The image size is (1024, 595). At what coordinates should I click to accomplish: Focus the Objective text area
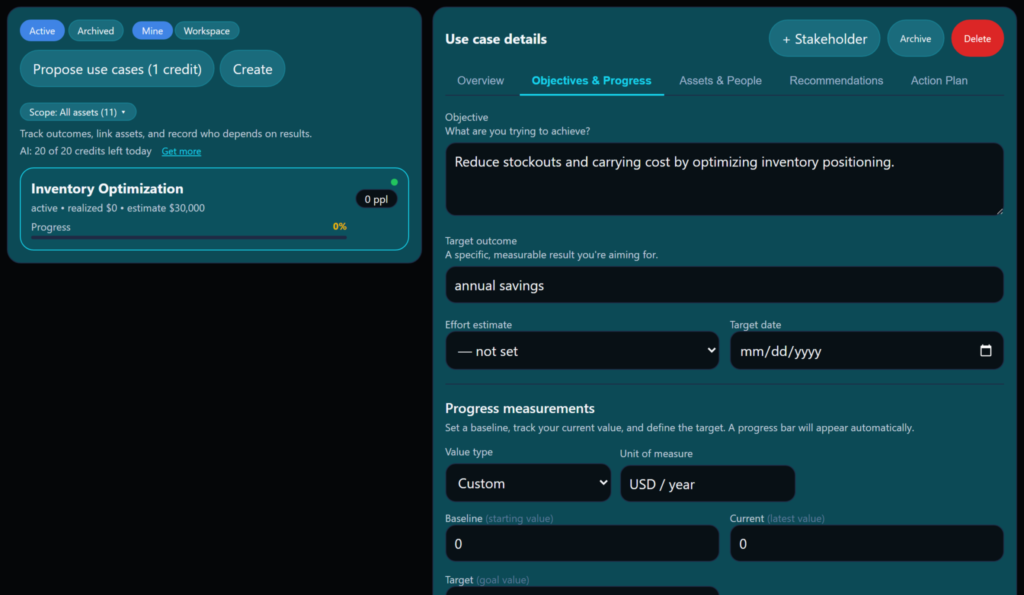724,179
